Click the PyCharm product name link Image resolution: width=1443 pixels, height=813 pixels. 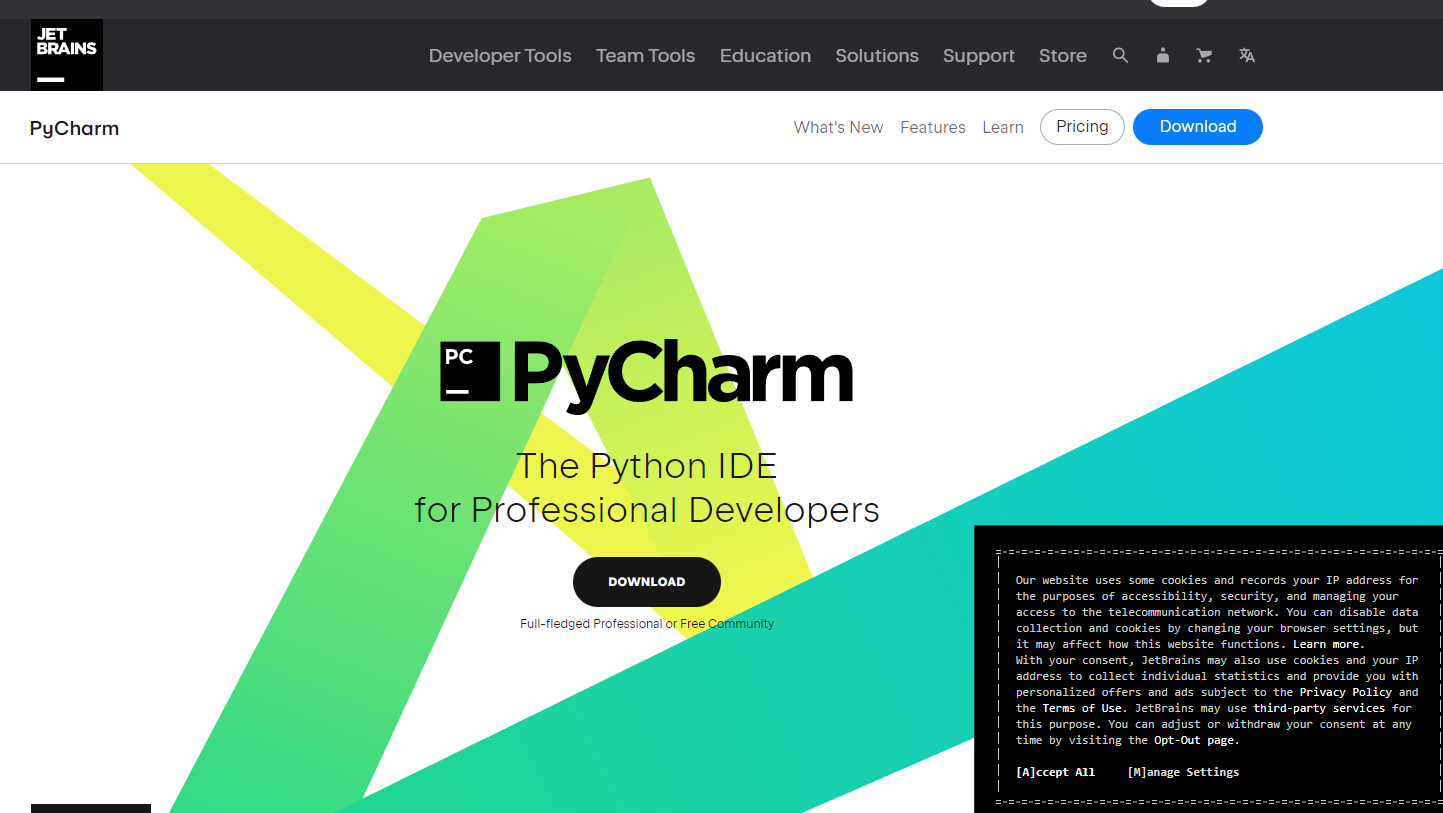click(x=74, y=128)
